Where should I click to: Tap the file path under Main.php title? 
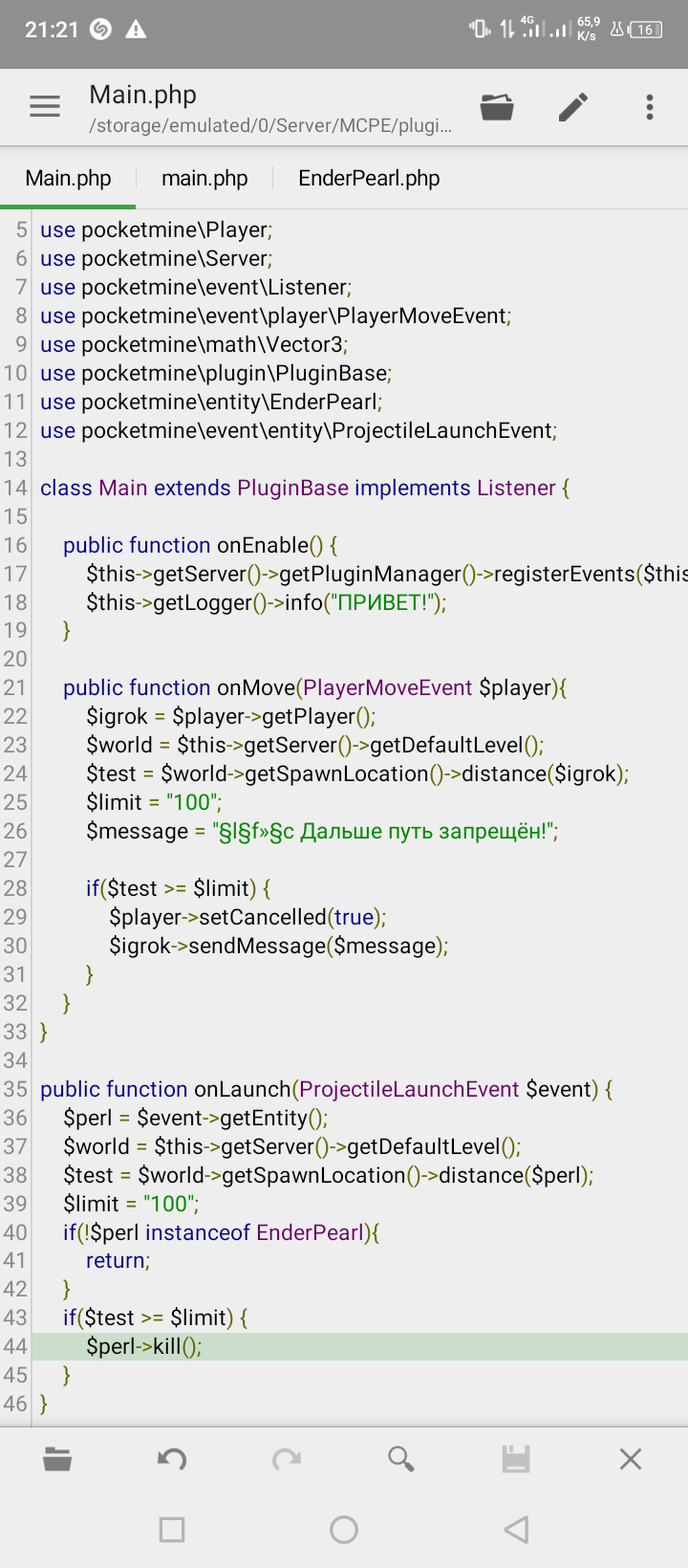tap(269, 126)
